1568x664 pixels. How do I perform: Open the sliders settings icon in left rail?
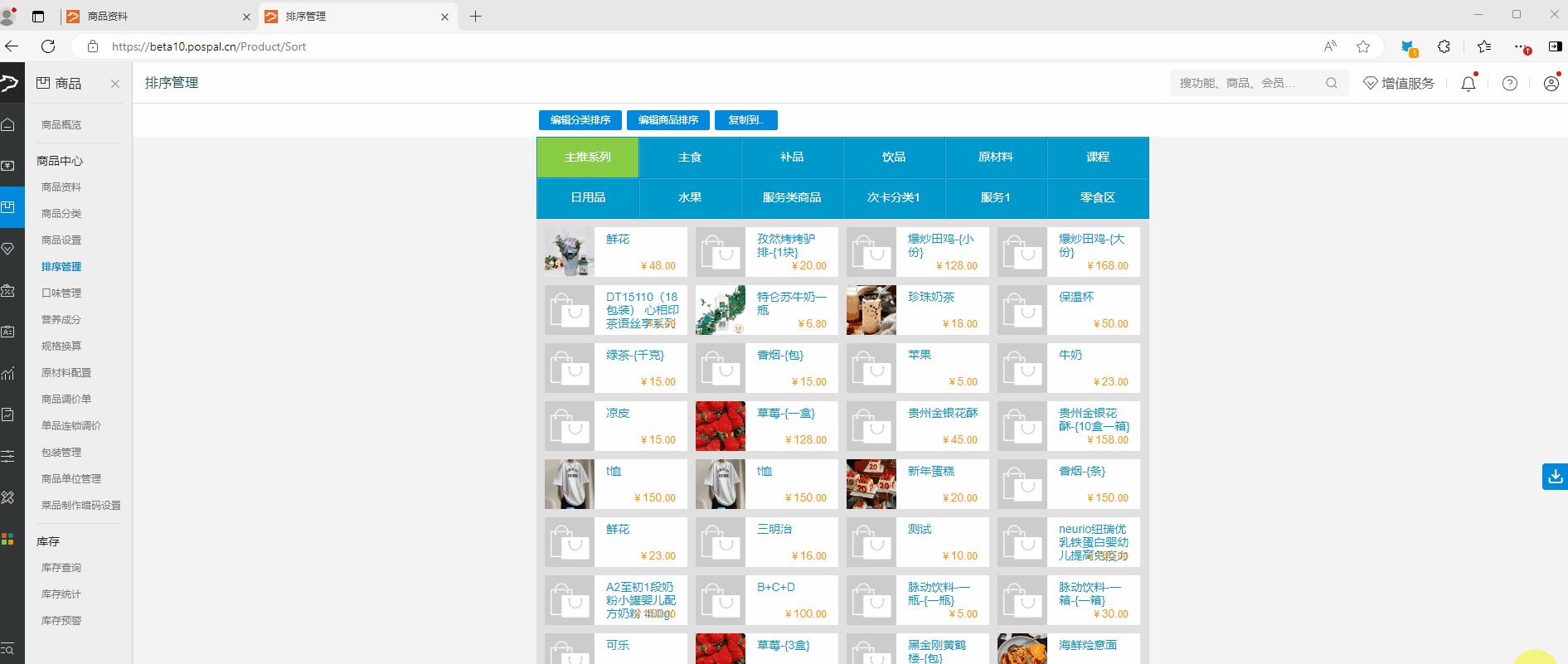pyautogui.click(x=8, y=456)
